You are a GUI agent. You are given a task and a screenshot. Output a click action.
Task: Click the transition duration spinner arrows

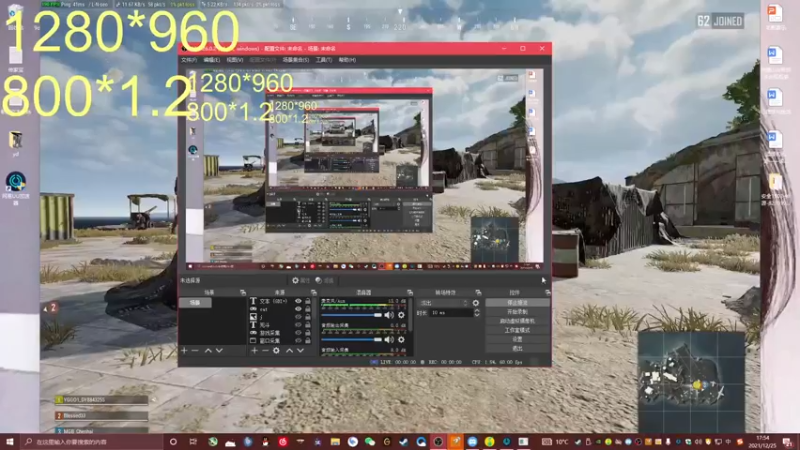[x=477, y=313]
